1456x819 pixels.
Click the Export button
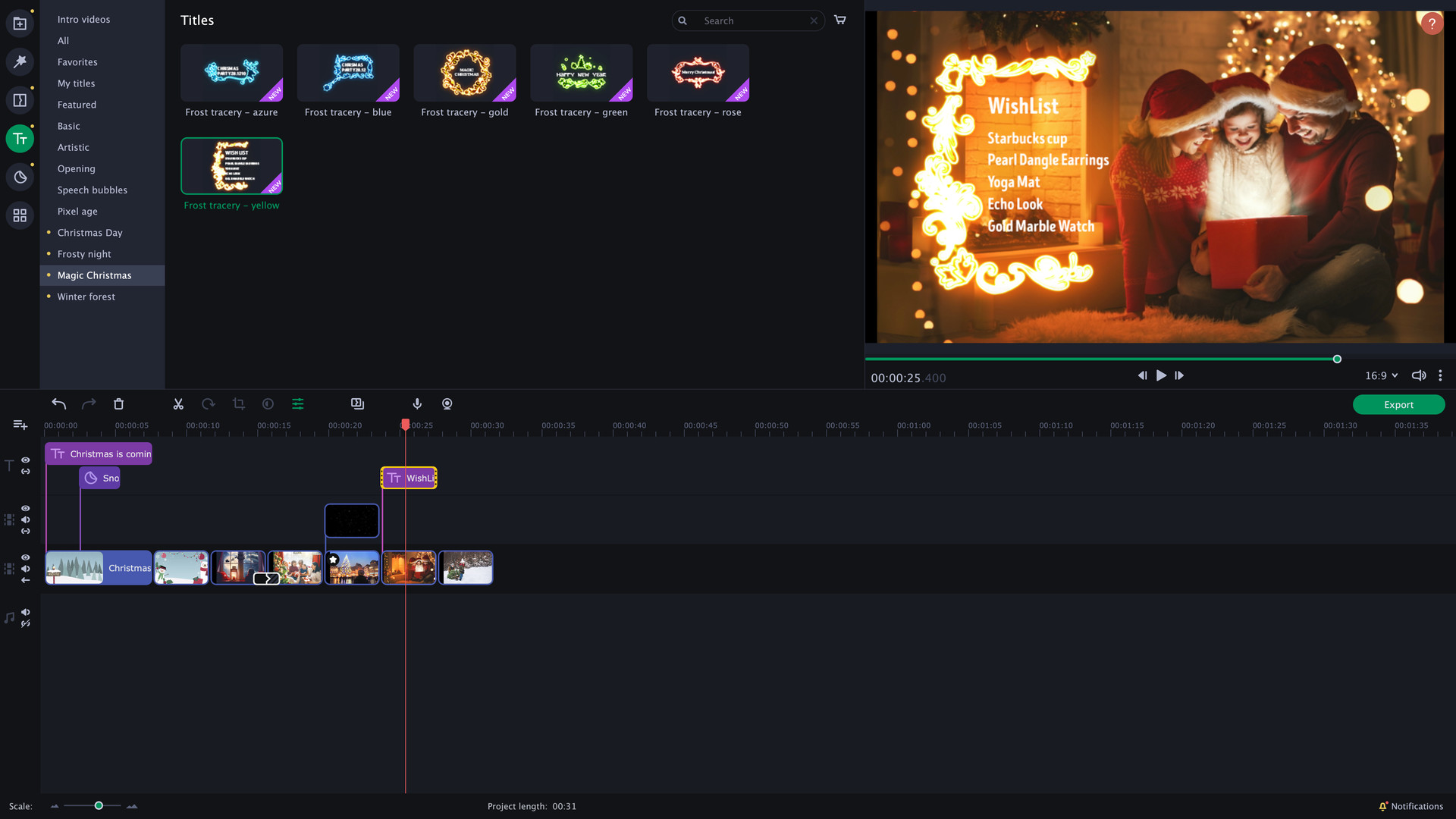1398,404
